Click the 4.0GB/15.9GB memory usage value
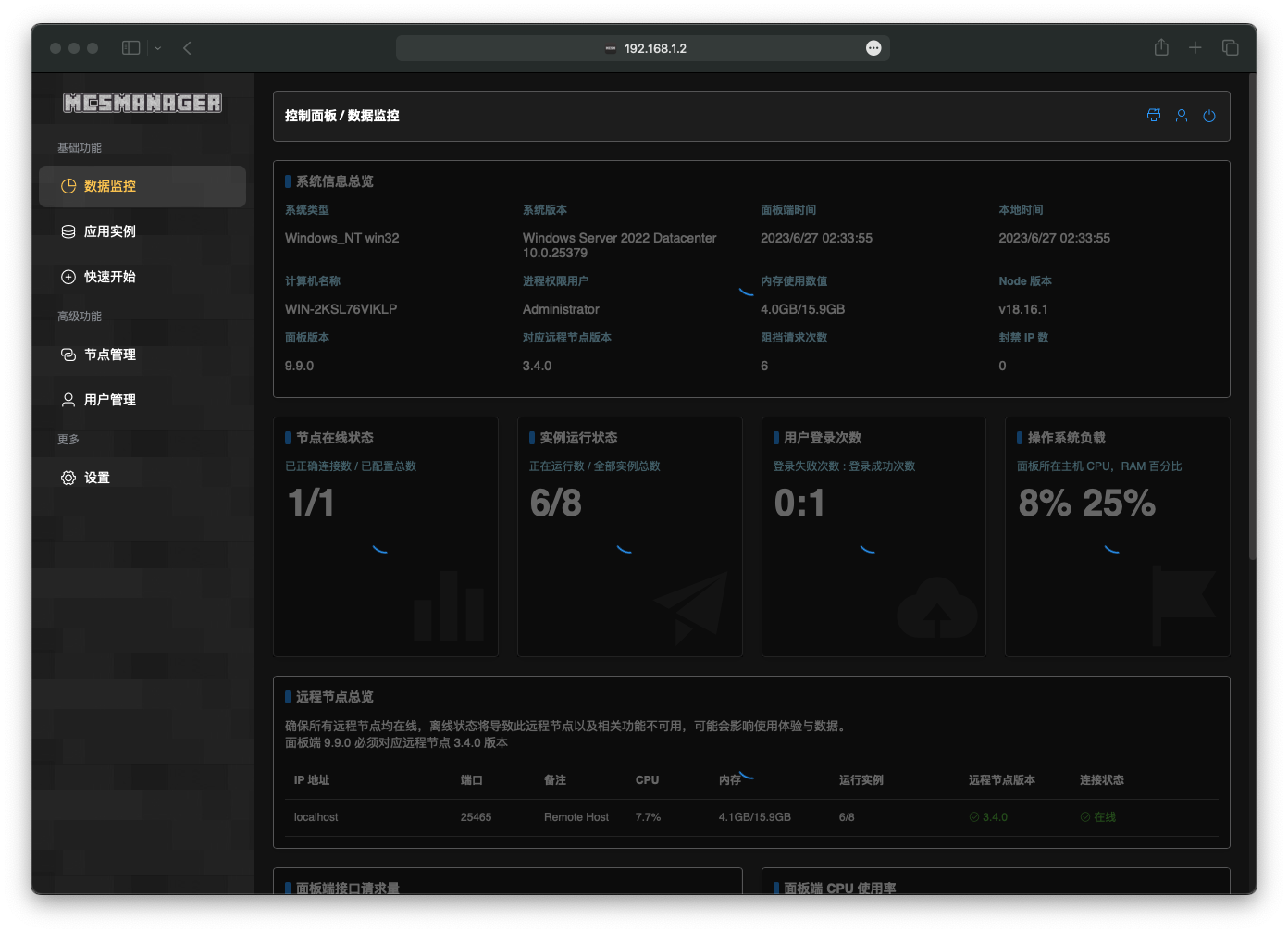The image size is (1288, 933). (x=803, y=309)
